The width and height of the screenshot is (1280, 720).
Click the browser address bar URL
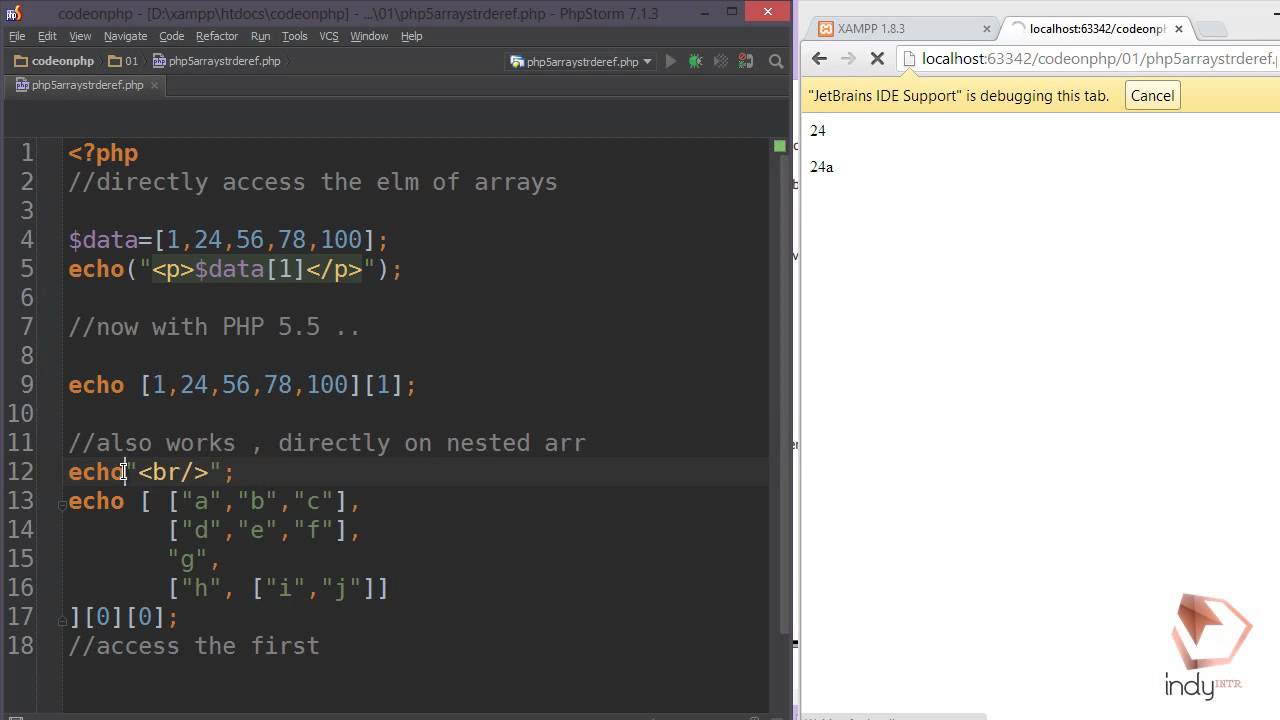(x=1099, y=59)
